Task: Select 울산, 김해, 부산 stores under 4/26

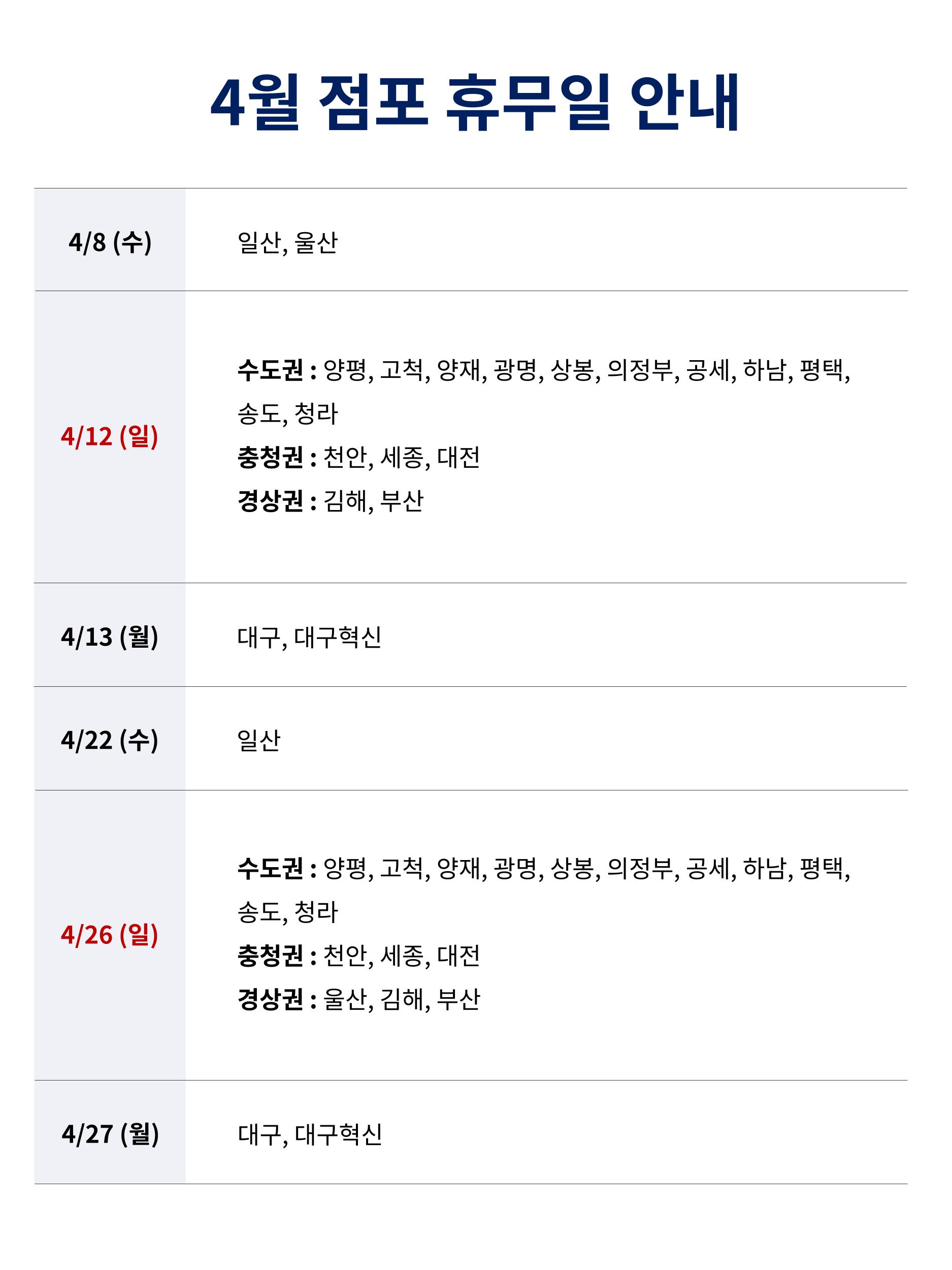Action: [401, 1000]
